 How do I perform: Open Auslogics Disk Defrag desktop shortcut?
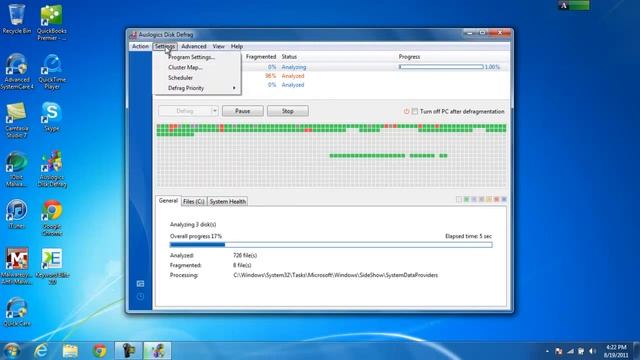(x=52, y=169)
